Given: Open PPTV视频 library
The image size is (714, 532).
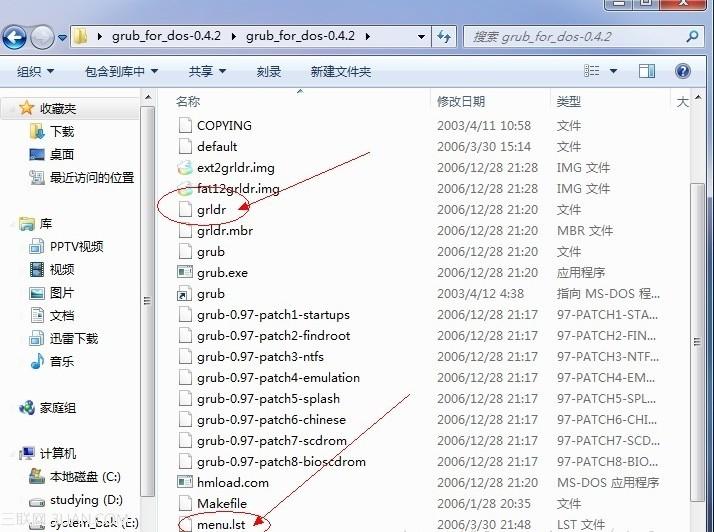Looking at the screenshot, I should pyautogui.click(x=76, y=246).
